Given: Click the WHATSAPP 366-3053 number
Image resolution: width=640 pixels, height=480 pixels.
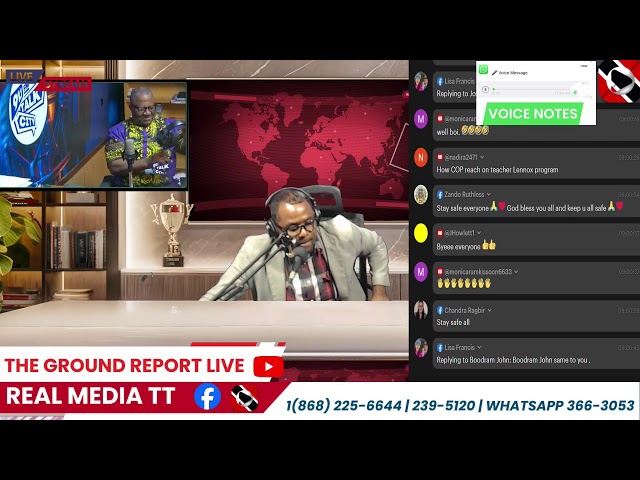Looking at the screenshot, I should [560, 406].
